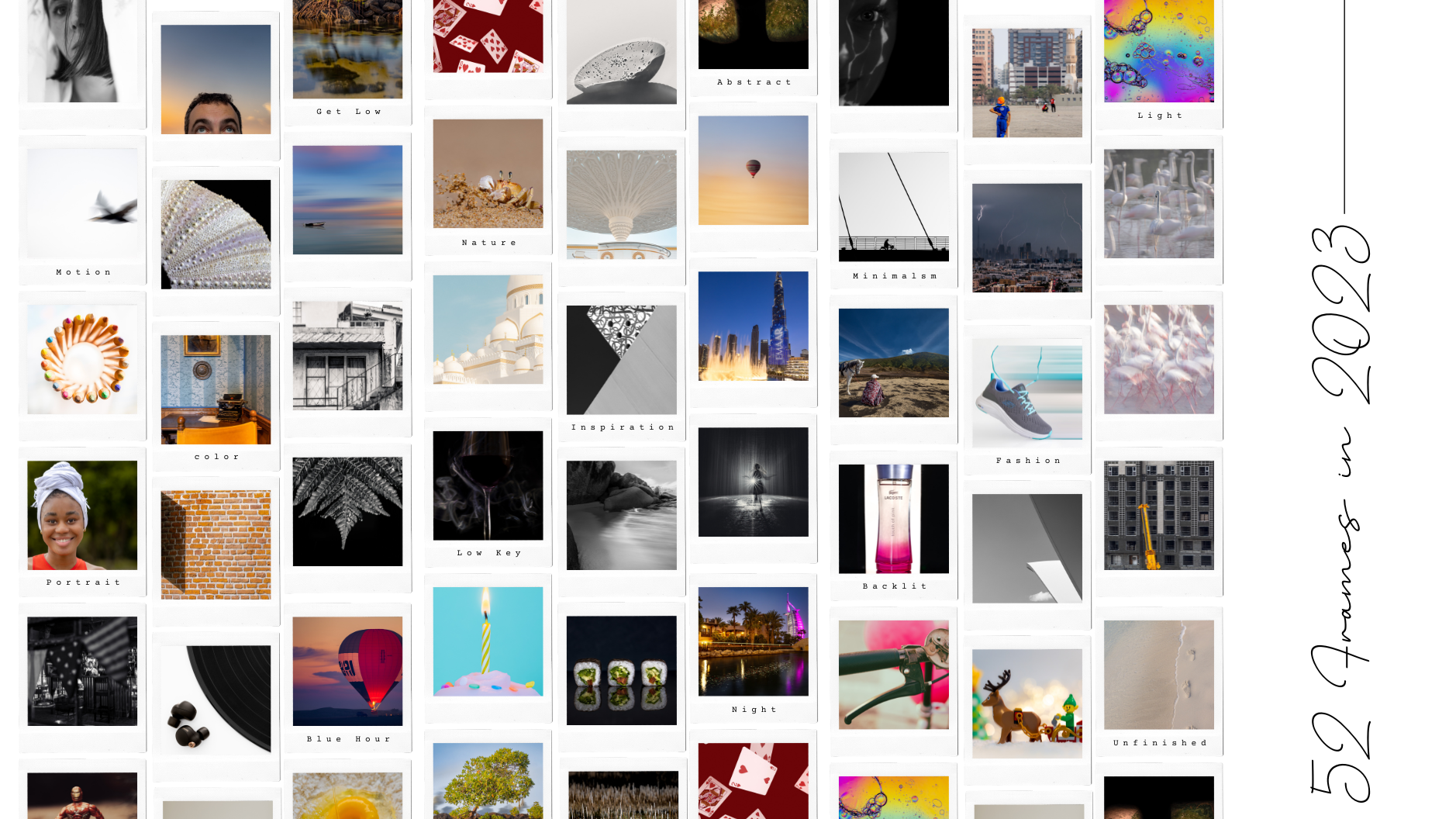1456x819 pixels.
Task: Open the green bicycle handlebar photo
Action: 893,675
